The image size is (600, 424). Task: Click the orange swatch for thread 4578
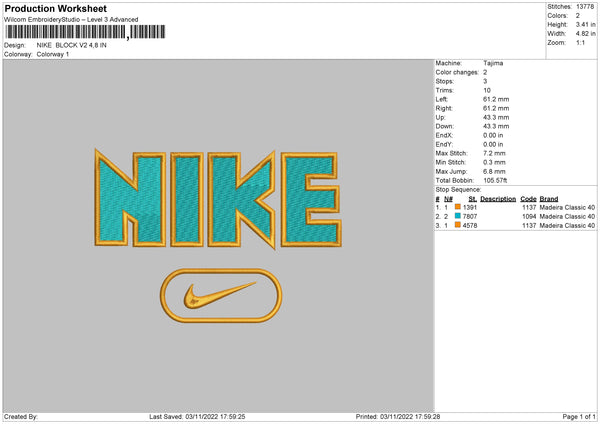tap(458, 225)
